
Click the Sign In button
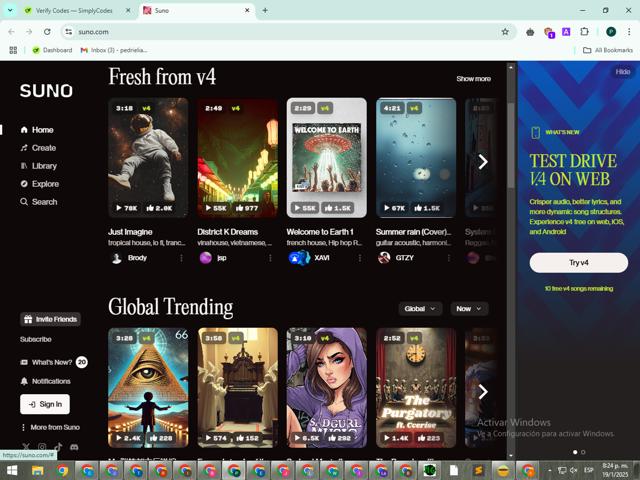(x=45, y=404)
